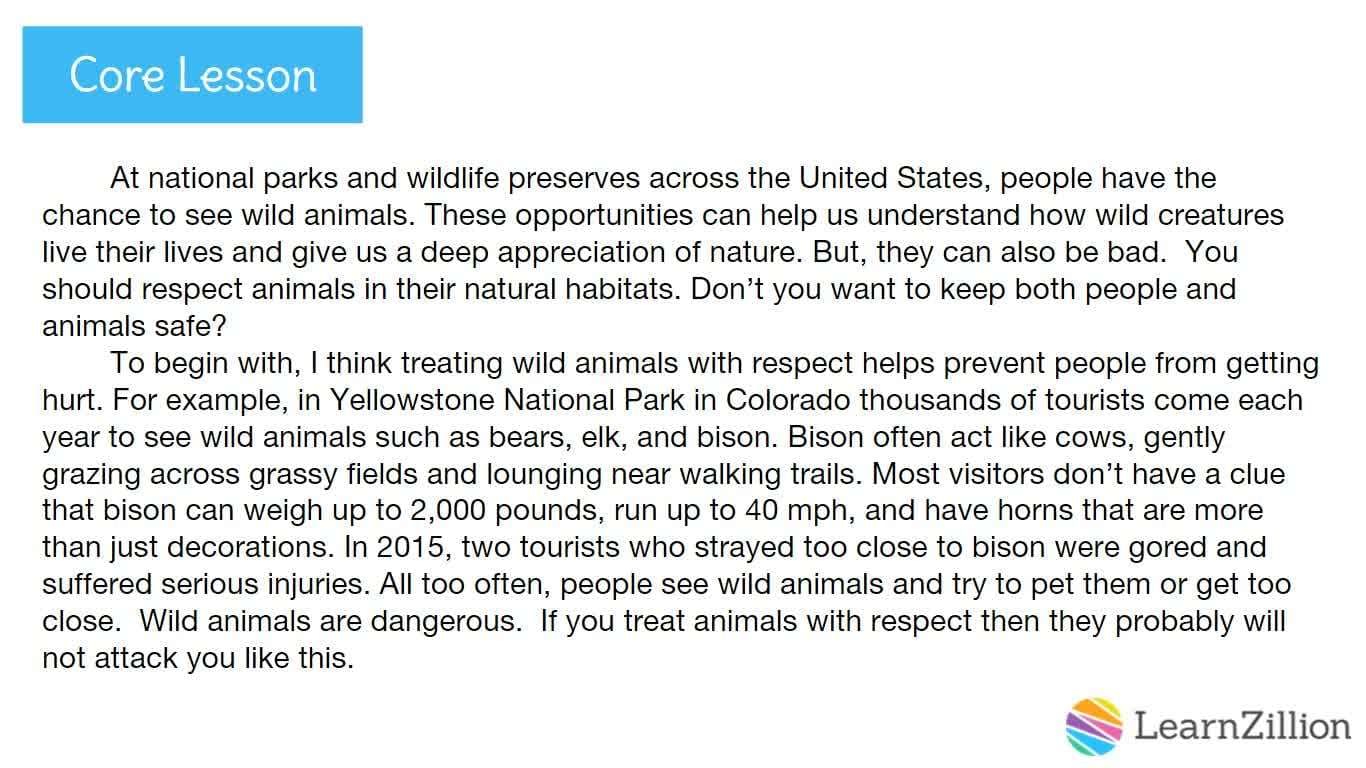Click the LearnZillion colorful circle logo
Image resolution: width=1366 pixels, height=768 pixels.
tap(1095, 725)
